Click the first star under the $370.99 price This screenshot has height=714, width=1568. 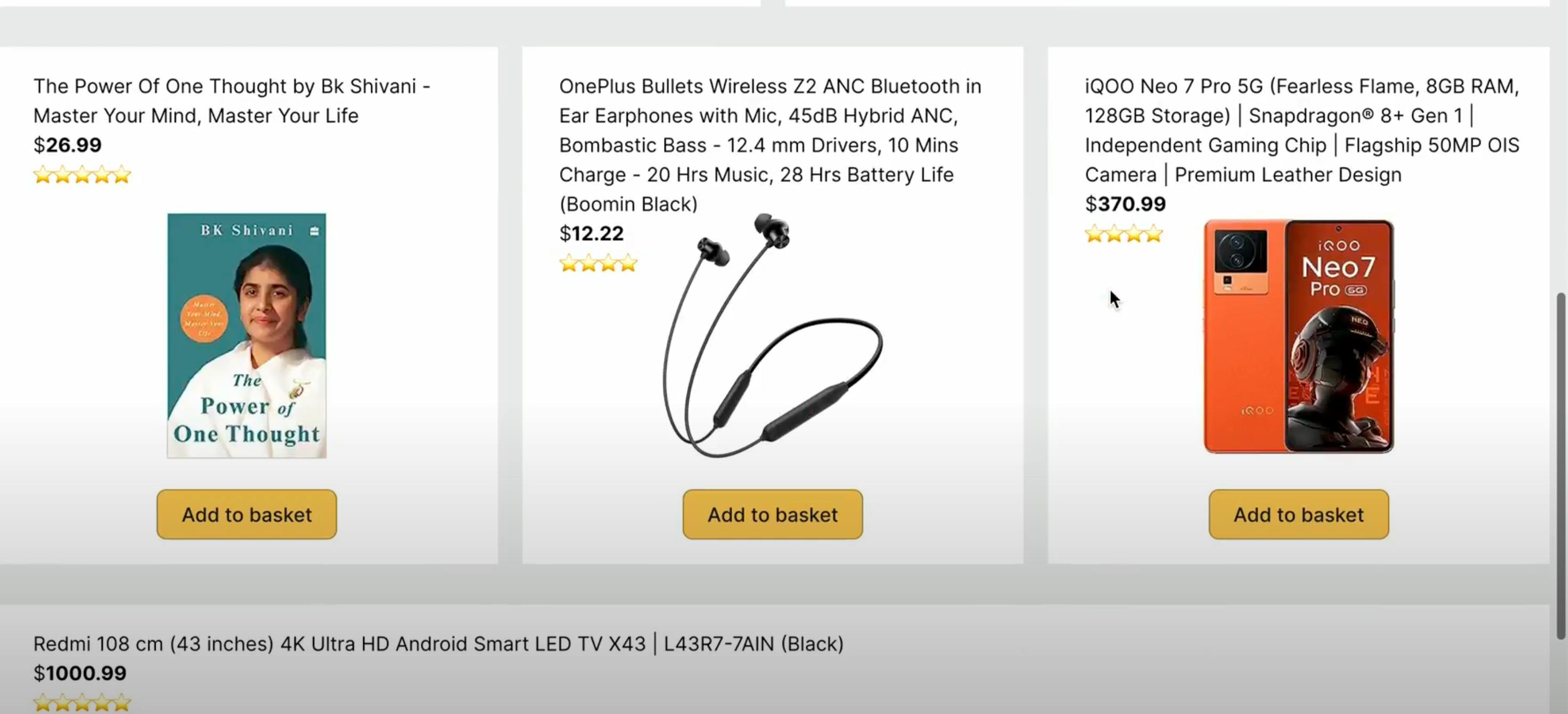pos(1094,234)
